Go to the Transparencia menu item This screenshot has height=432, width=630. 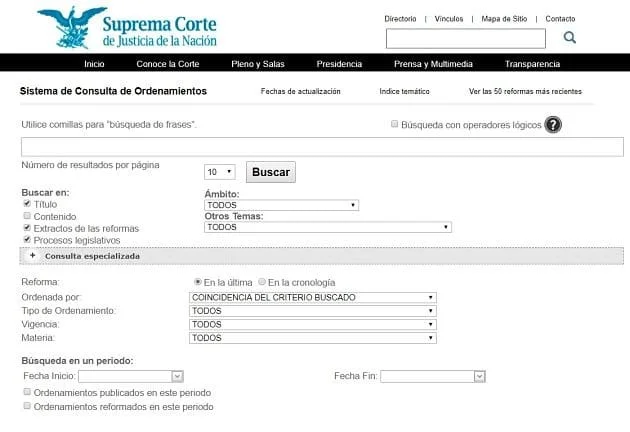532,64
